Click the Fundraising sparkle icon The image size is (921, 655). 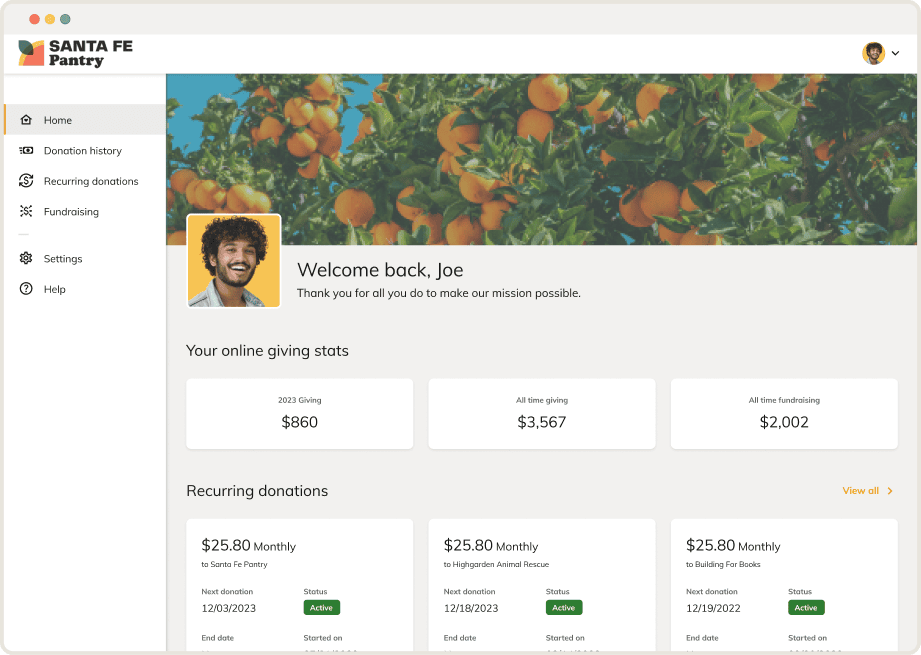pos(26,212)
